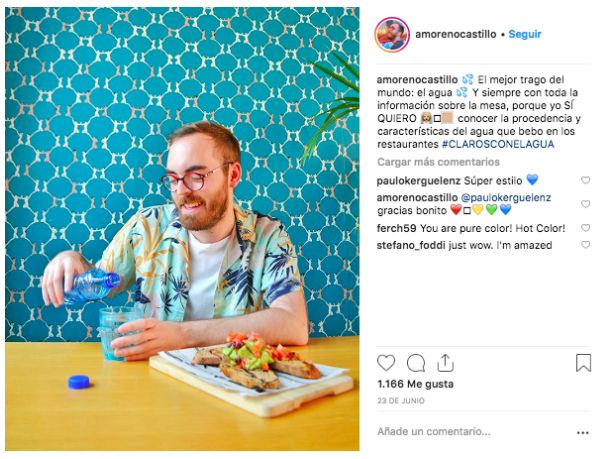Like stefano_foddi's comment with the heart
The height and width of the screenshot is (459, 614).
585,245
